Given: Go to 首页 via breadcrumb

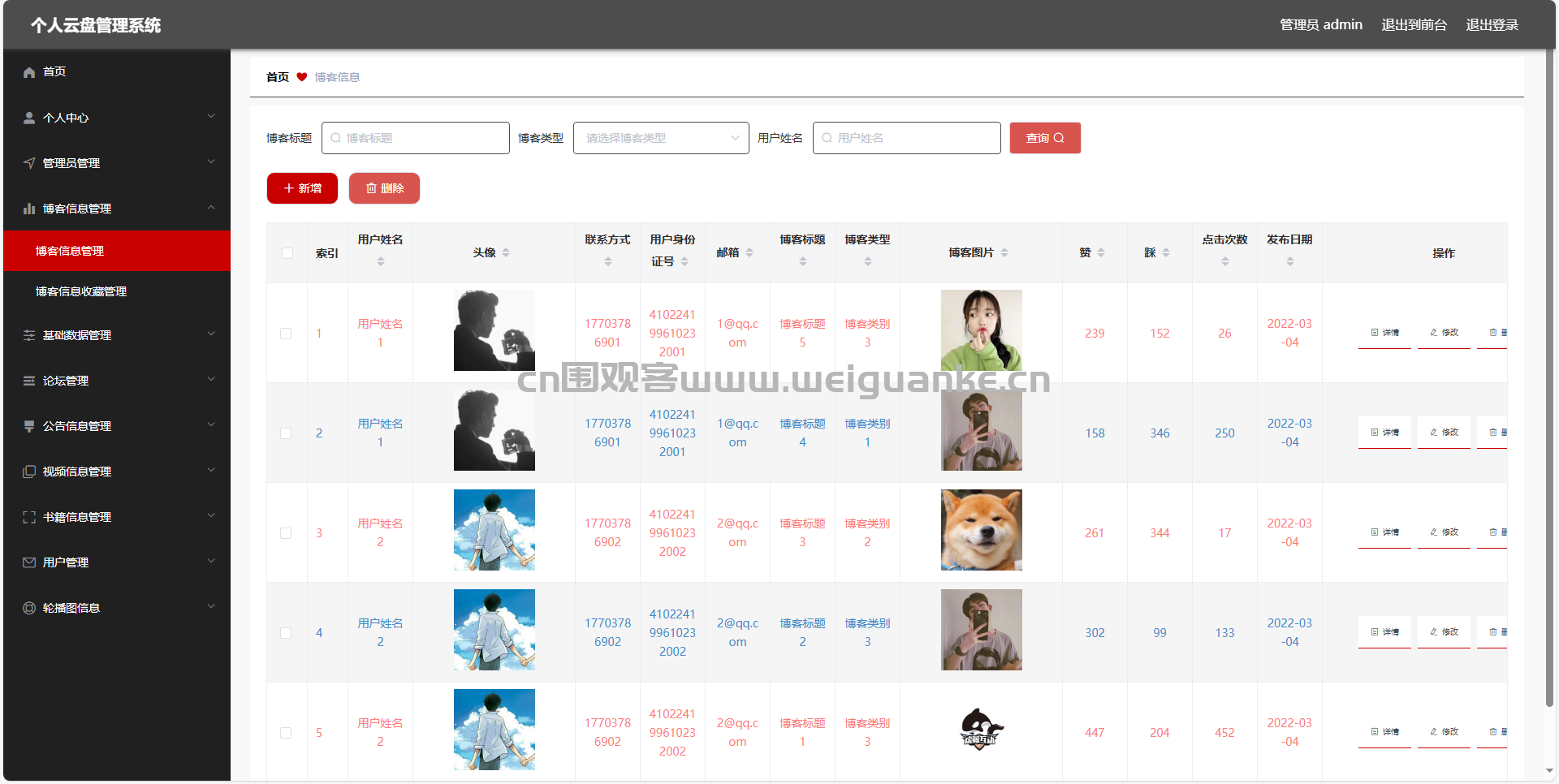Looking at the screenshot, I should 278,77.
